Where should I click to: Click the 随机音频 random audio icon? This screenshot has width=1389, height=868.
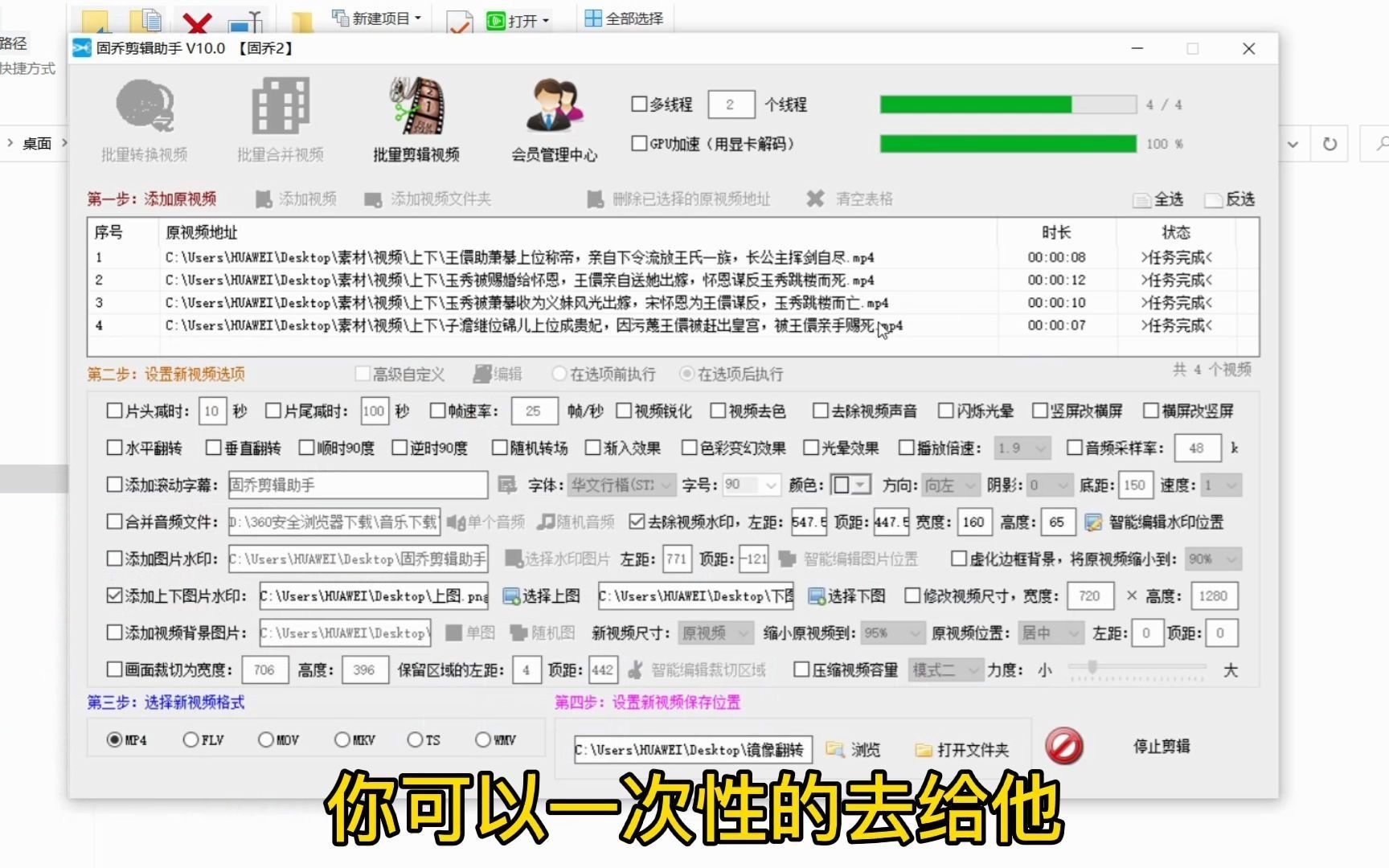pyautogui.click(x=547, y=522)
